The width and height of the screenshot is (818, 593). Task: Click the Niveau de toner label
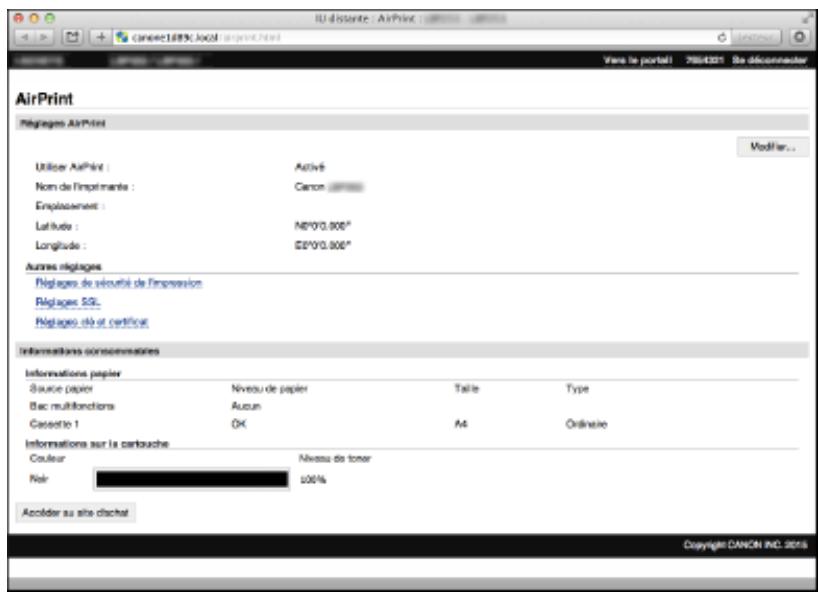click(334, 458)
